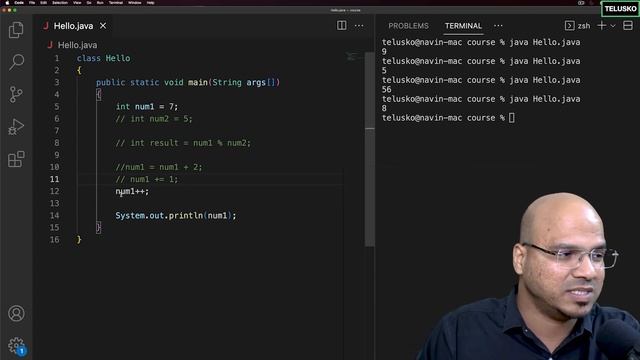This screenshot has width=640, height=360.
Task: Open the Explorer view in the activity bar
Action: pos(16,30)
